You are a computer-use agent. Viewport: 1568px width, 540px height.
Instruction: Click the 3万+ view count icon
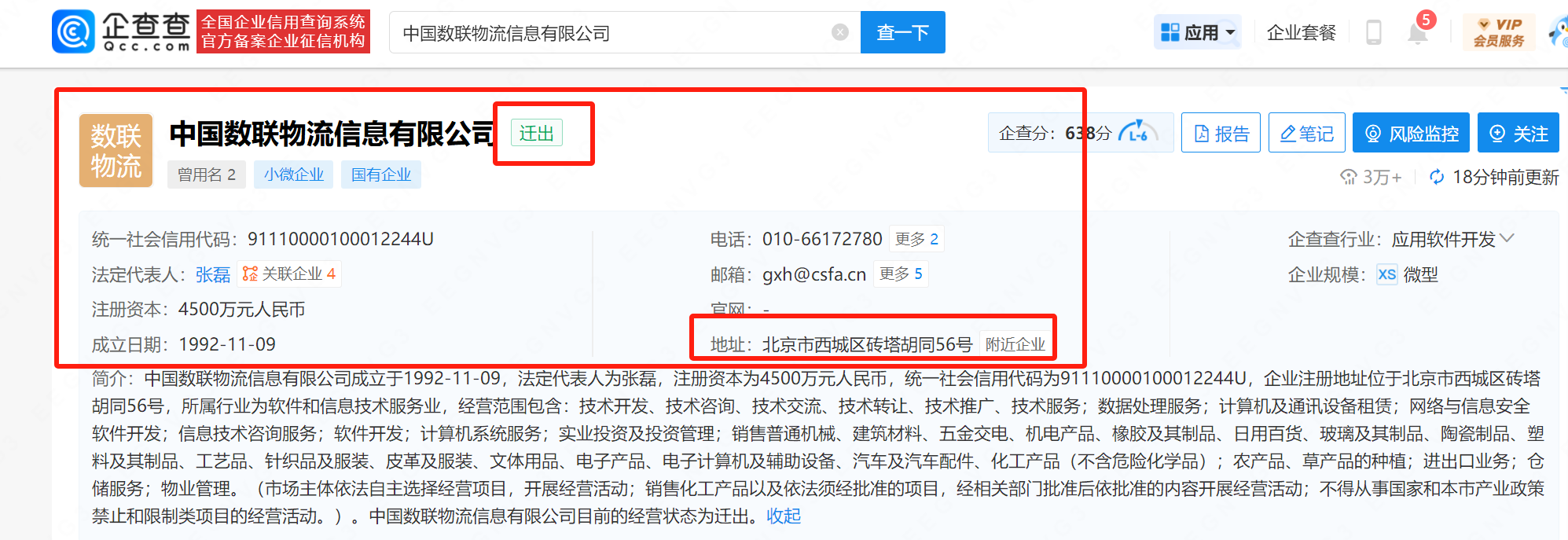(1349, 177)
